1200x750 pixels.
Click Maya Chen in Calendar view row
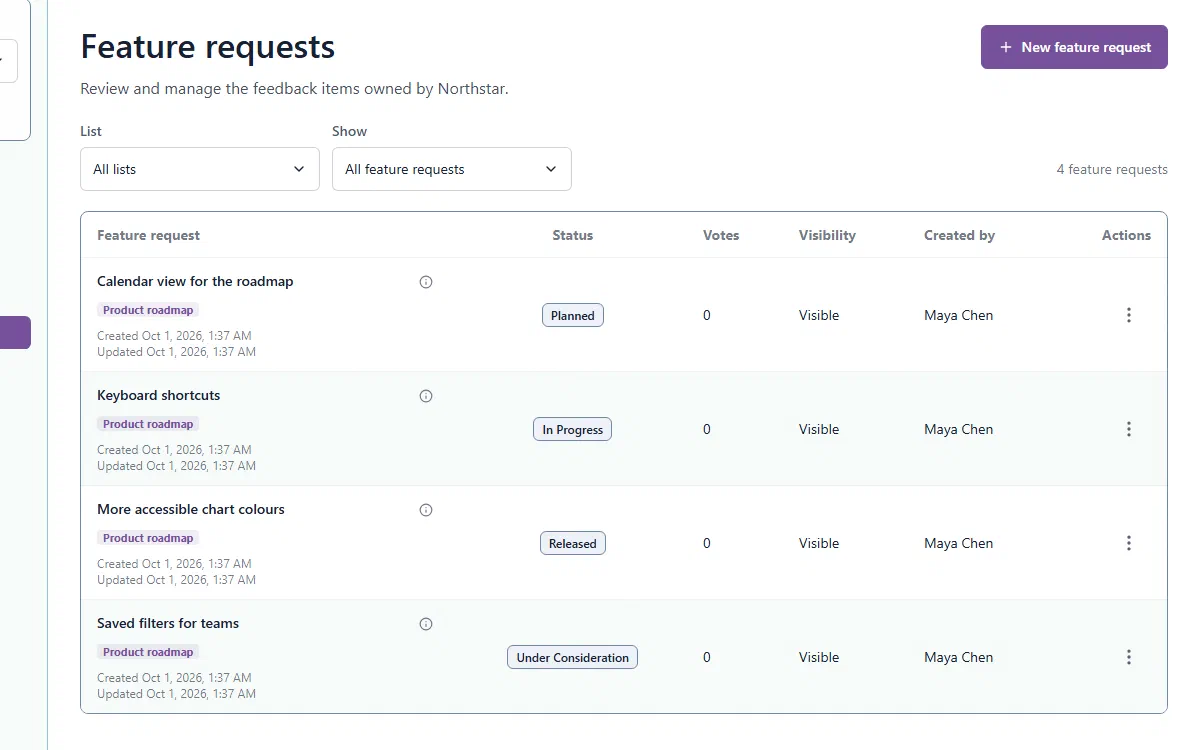point(959,315)
